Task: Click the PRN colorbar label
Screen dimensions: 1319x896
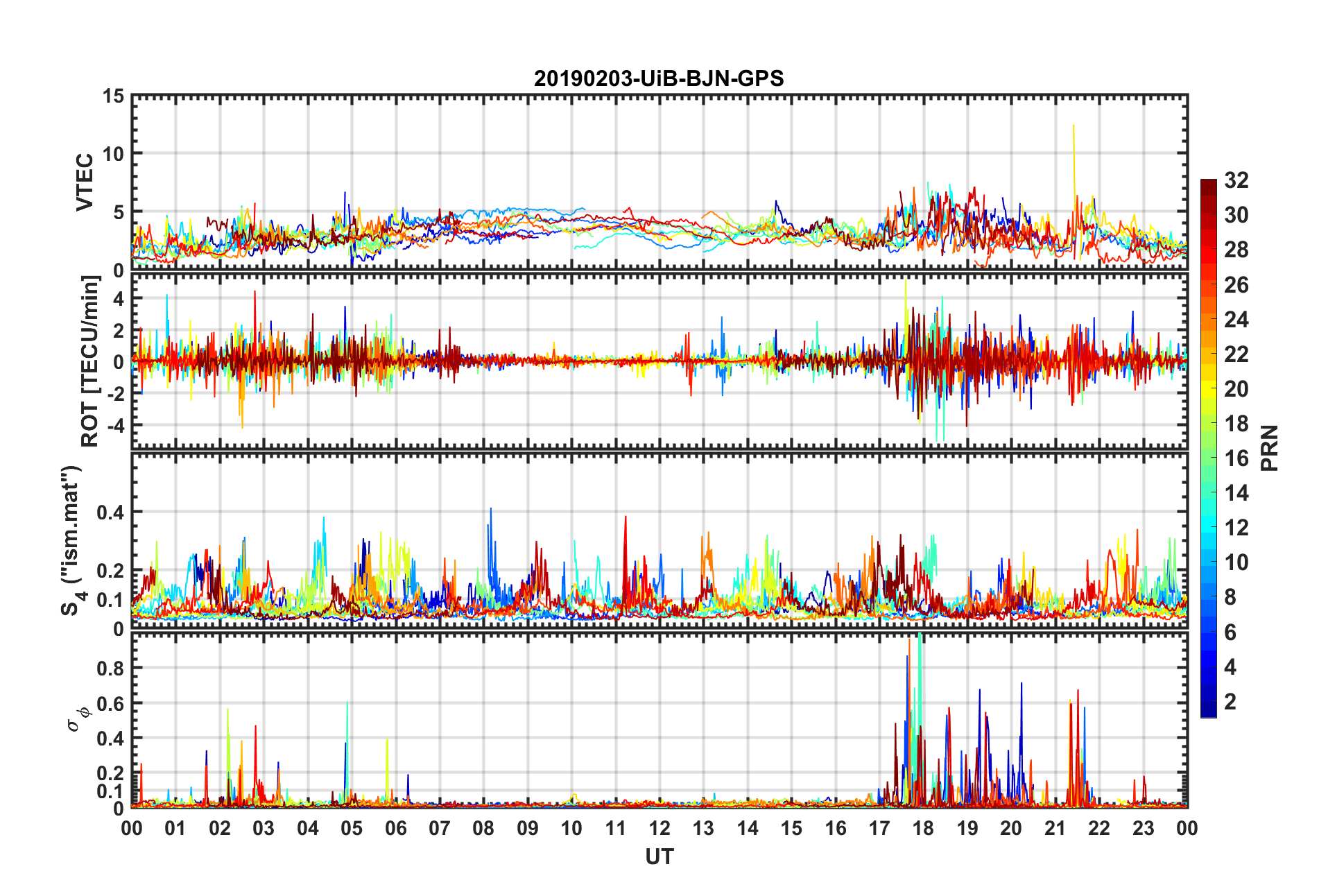Action: tap(1270, 448)
